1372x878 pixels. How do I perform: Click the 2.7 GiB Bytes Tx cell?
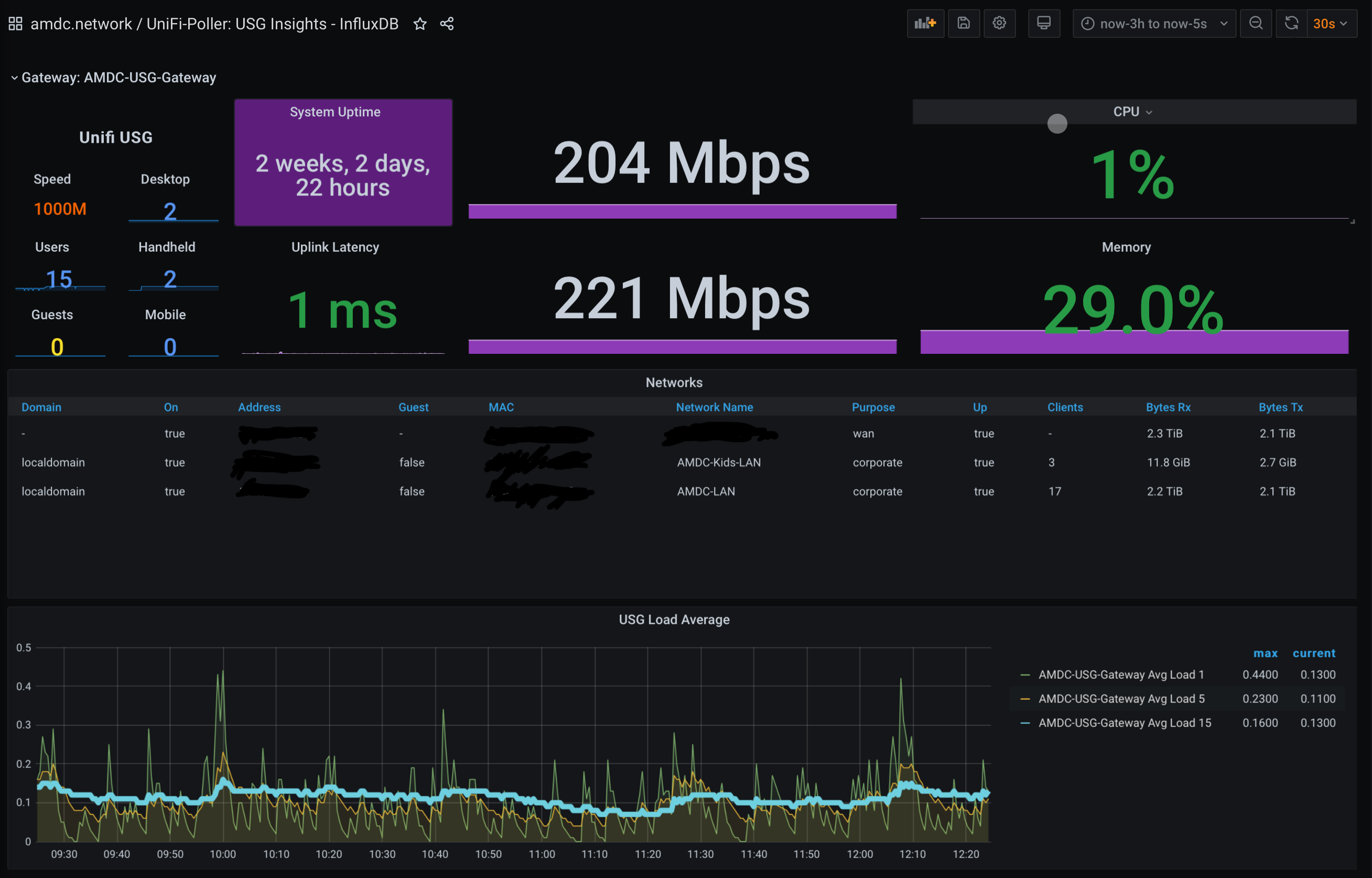(x=1278, y=462)
